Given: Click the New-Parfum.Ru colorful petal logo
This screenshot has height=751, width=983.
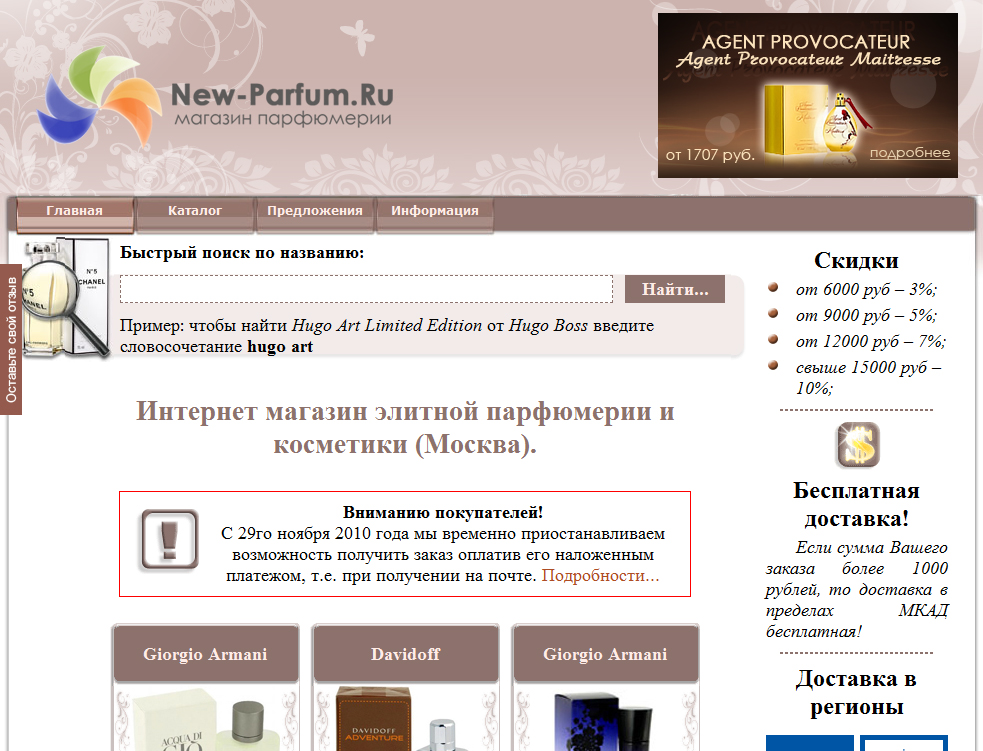Looking at the screenshot, I should pyautogui.click(x=98, y=96).
